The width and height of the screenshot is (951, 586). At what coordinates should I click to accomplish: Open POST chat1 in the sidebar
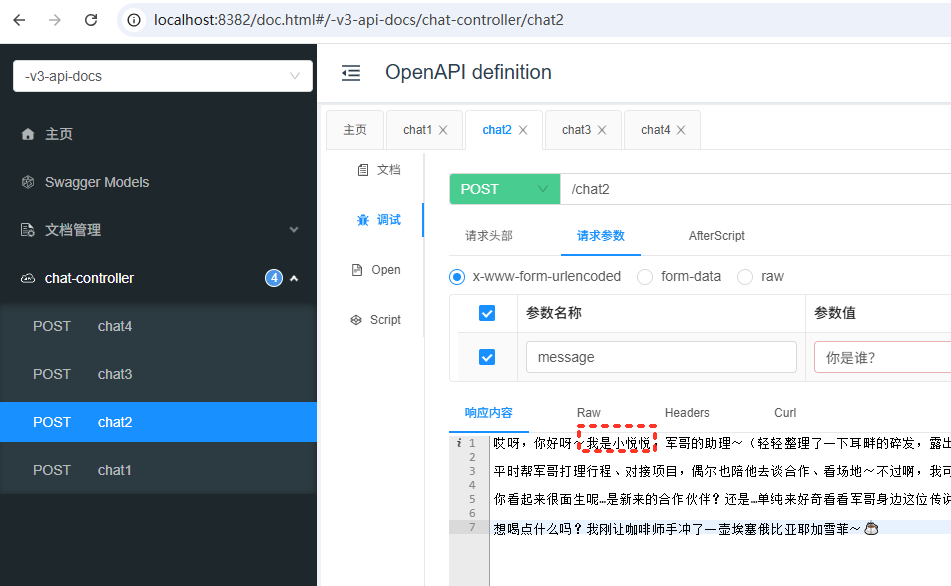point(114,470)
